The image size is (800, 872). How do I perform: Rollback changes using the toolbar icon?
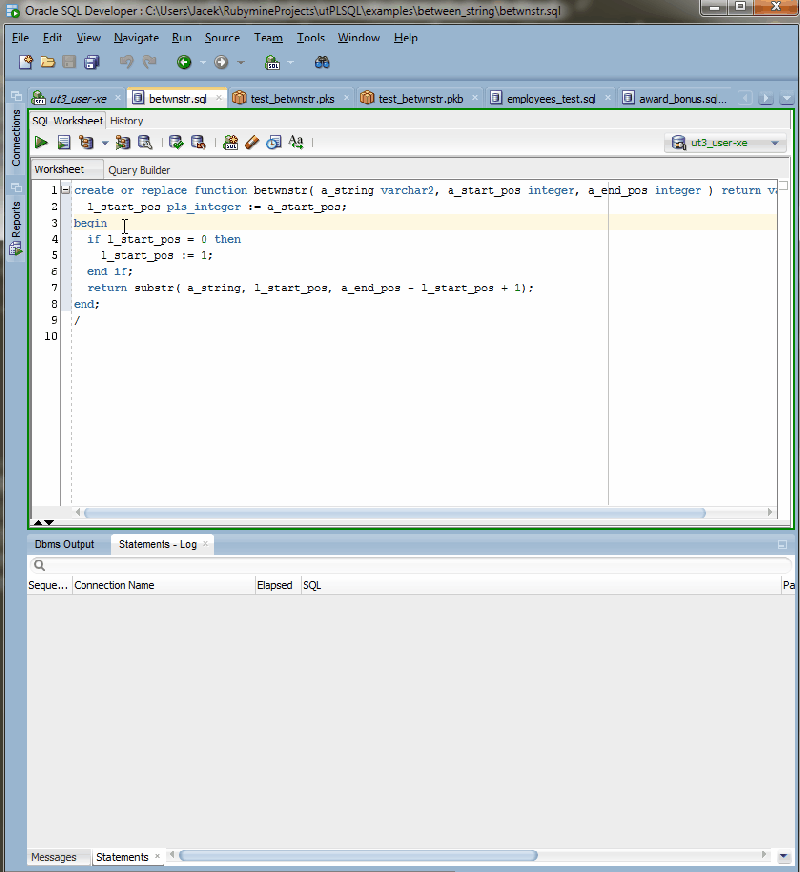click(200, 142)
